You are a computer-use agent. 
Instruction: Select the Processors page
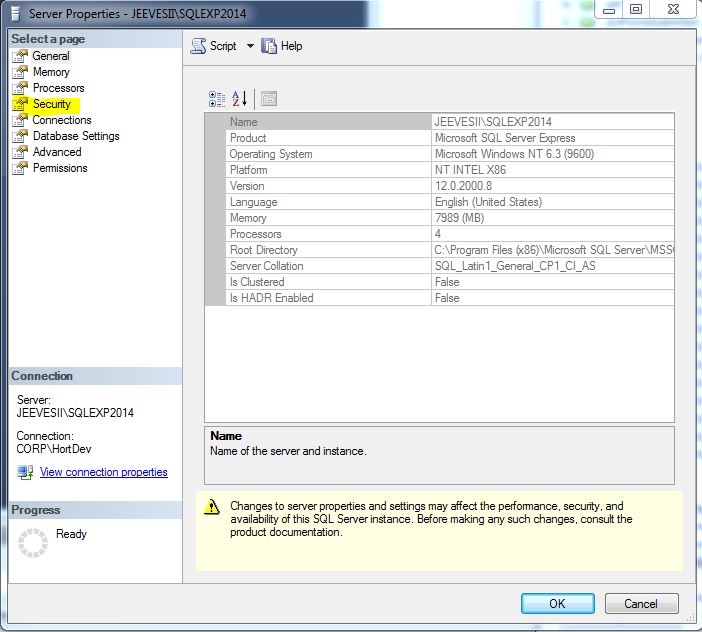59,88
